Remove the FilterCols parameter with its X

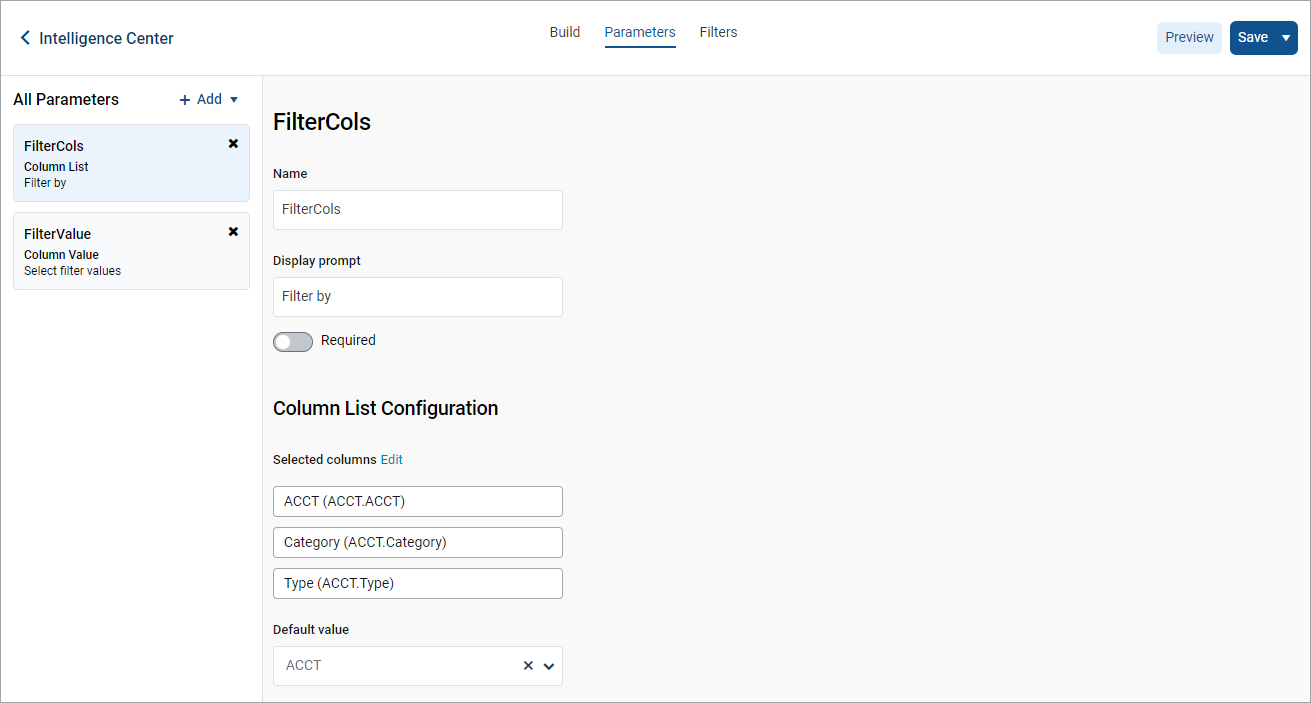[233, 144]
